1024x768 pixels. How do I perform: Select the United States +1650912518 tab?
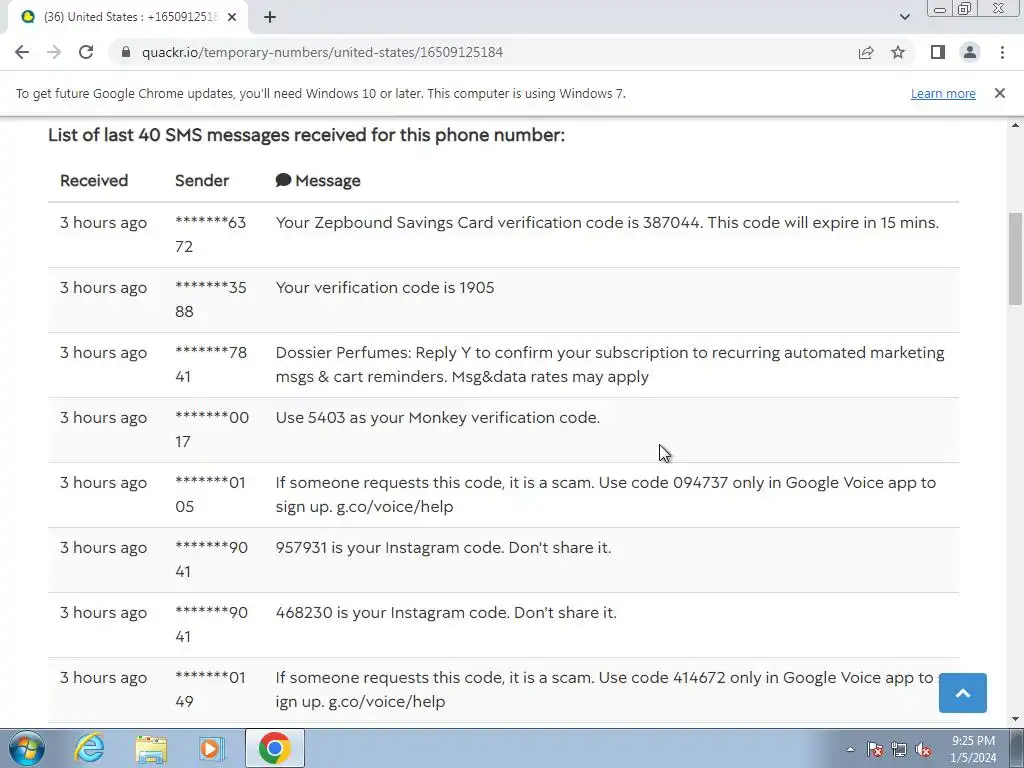(128, 18)
